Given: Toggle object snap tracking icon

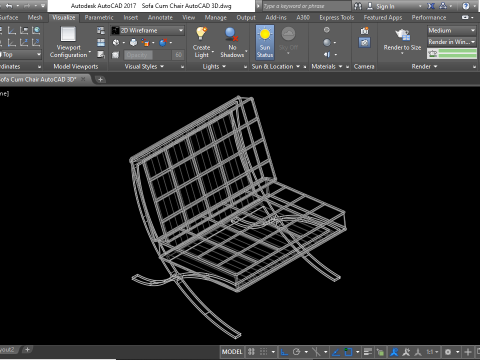Looking at the screenshot, I should pyautogui.click(x=336, y=352).
